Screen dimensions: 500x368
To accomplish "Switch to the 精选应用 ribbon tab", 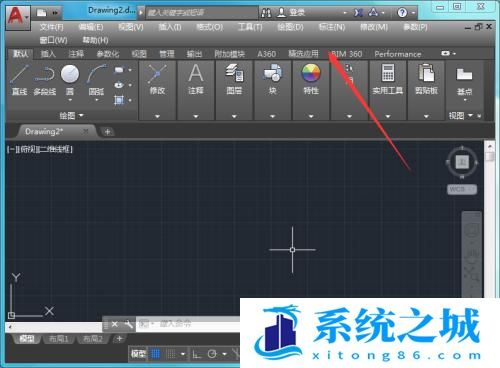I will [303, 54].
